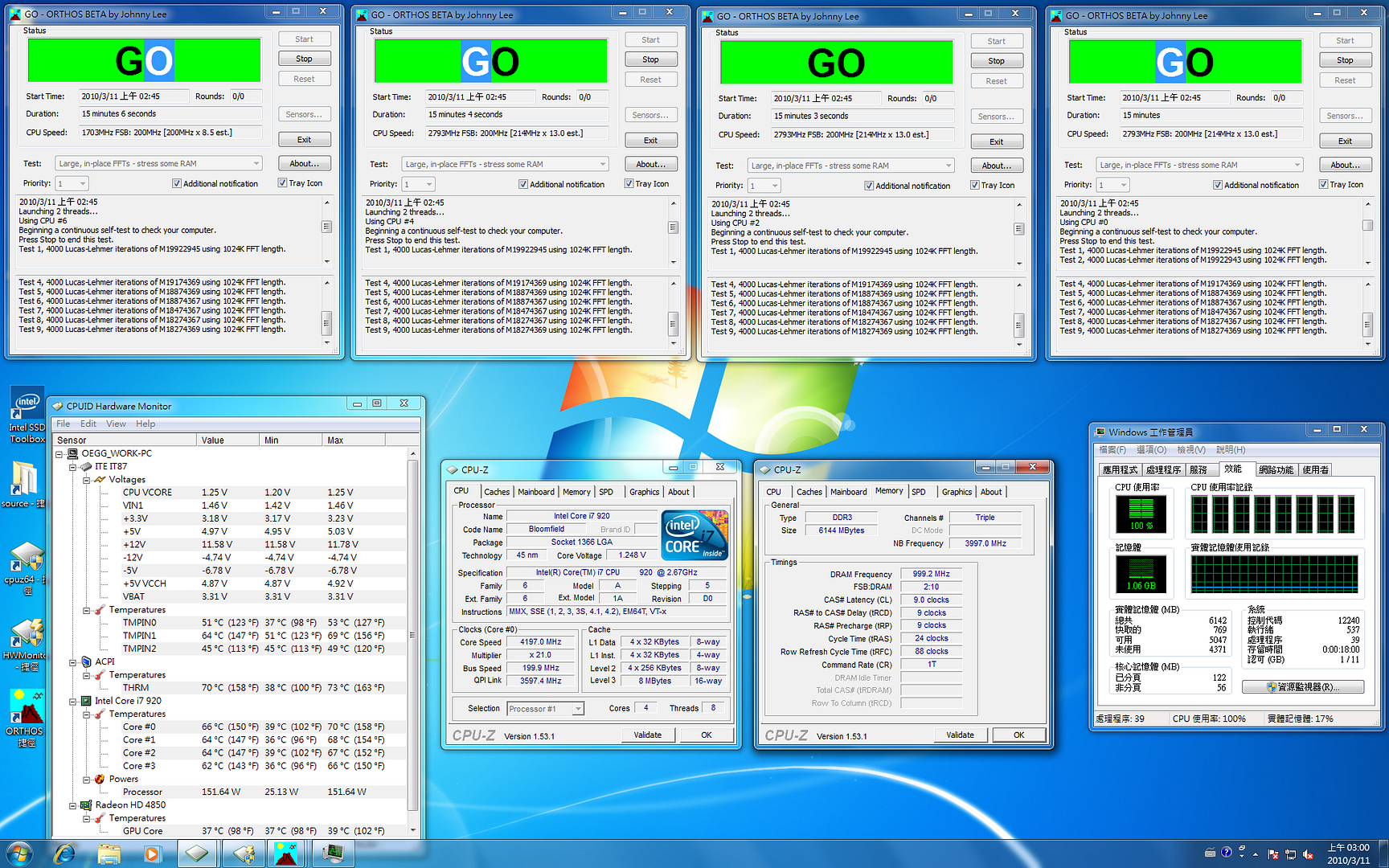Open Priority dropdown in first ORTHOS window
Image resolution: width=1389 pixels, height=868 pixels.
pos(71,183)
